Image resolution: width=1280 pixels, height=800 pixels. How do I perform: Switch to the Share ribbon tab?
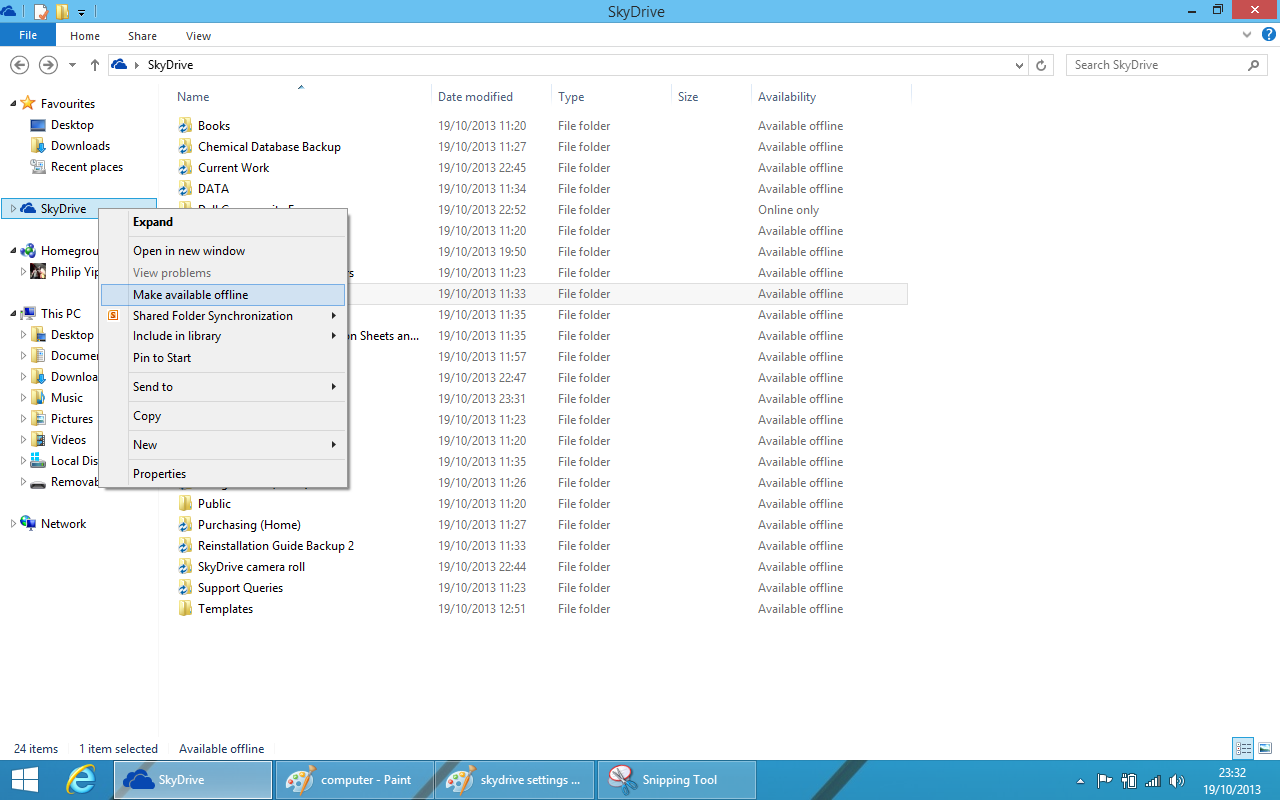point(142,36)
